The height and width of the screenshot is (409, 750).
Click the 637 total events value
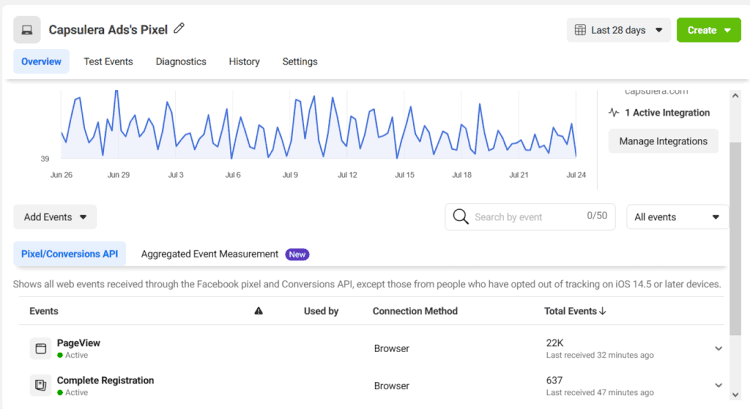pos(554,380)
